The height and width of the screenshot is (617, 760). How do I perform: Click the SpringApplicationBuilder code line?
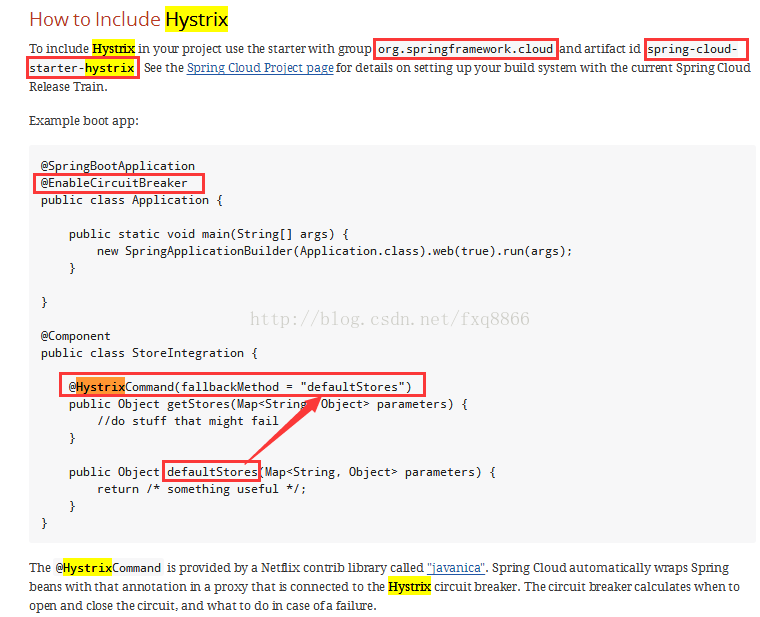click(334, 251)
